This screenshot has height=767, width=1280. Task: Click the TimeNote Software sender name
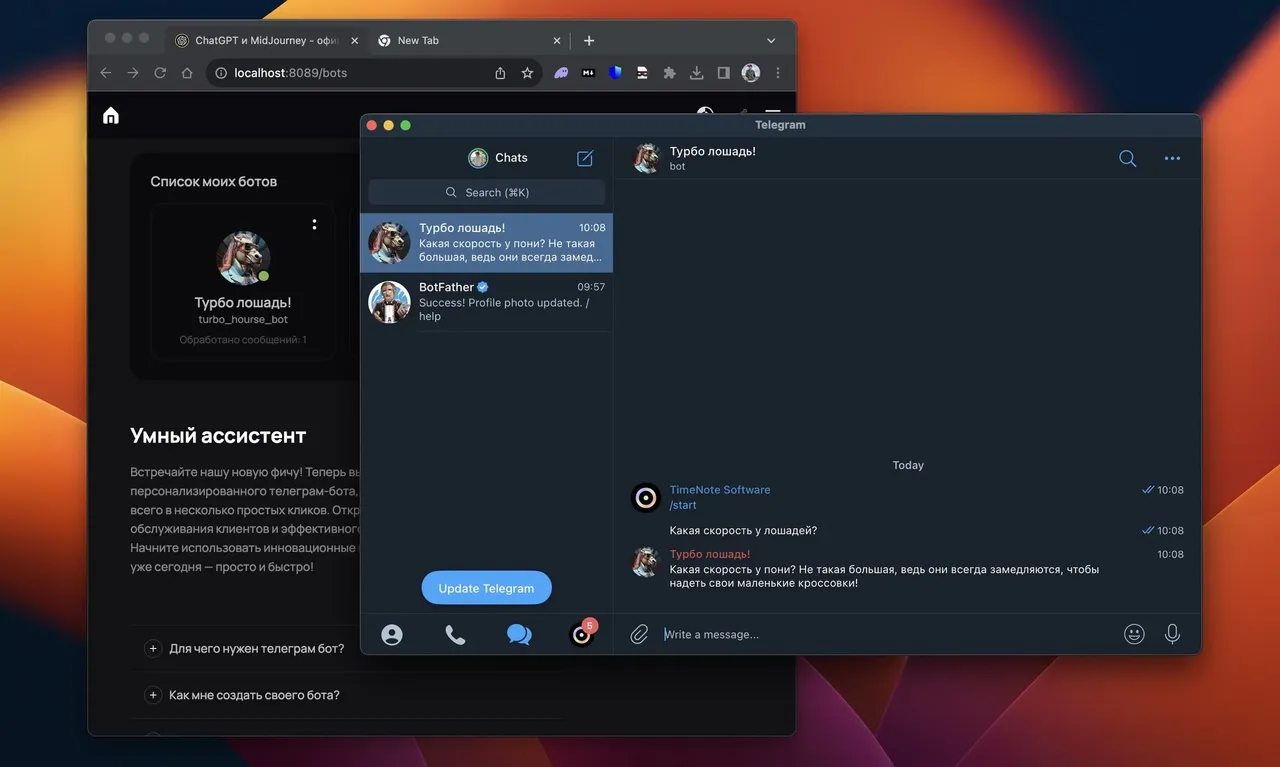[720, 490]
